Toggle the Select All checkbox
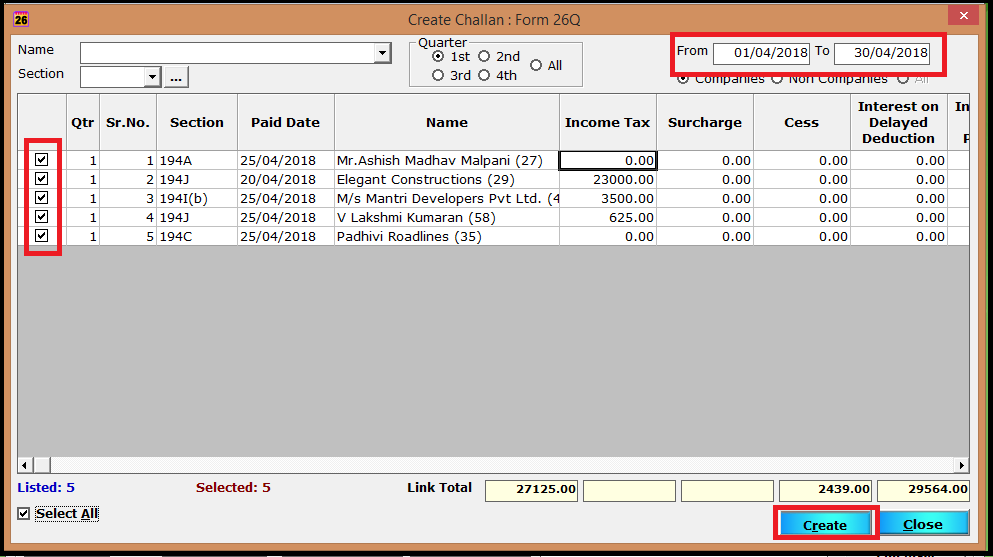The image size is (993, 557). [x=23, y=513]
